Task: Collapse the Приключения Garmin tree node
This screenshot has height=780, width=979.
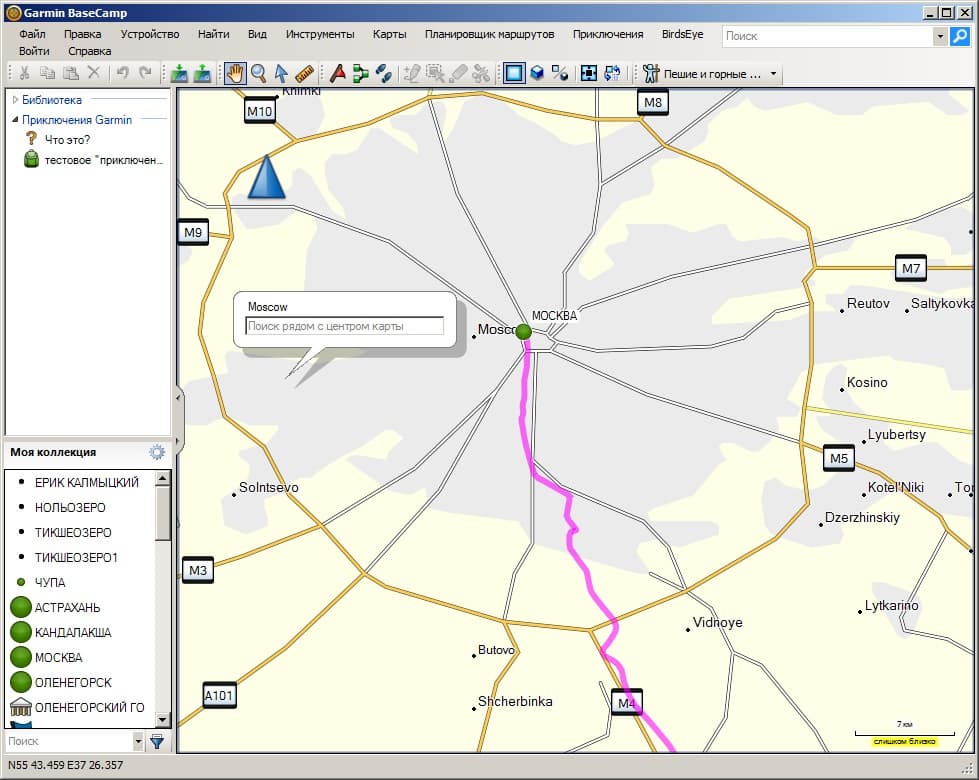Action: tap(15, 120)
